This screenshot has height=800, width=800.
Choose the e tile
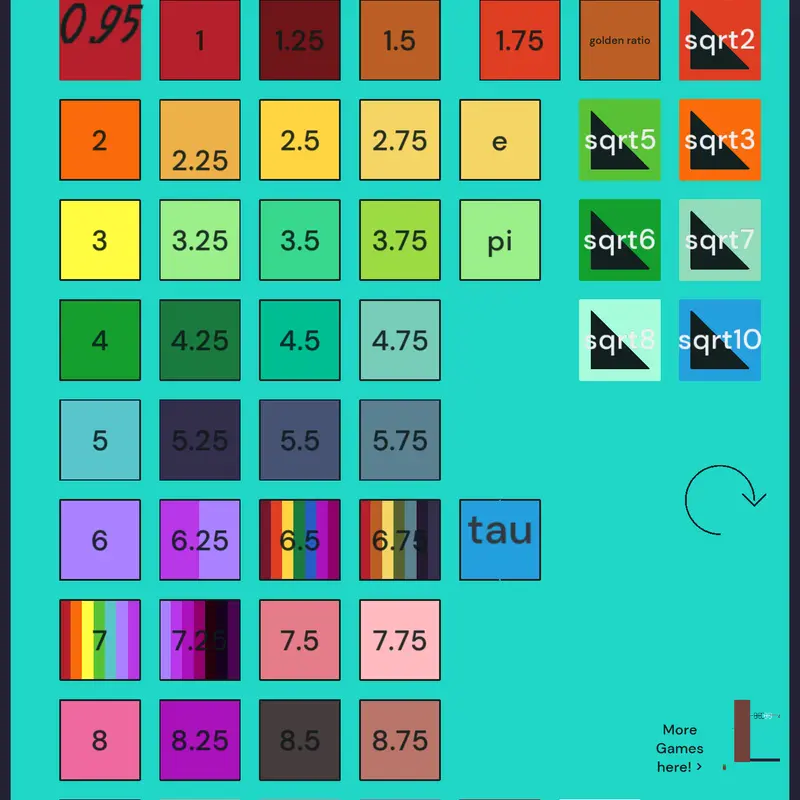500,140
